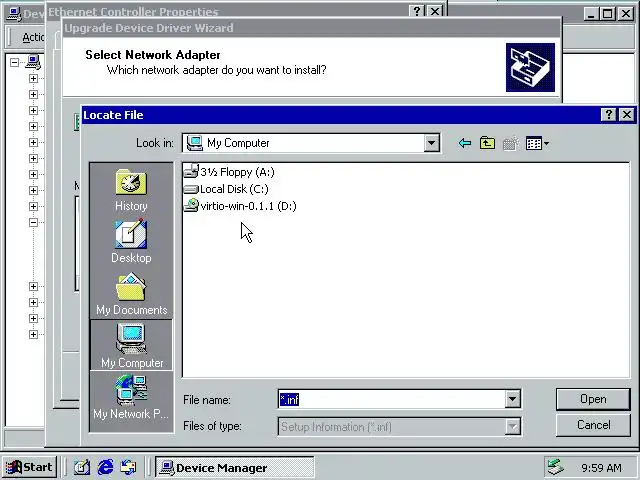Click the Start button
The width and height of the screenshot is (640, 480).
[x=29, y=467]
